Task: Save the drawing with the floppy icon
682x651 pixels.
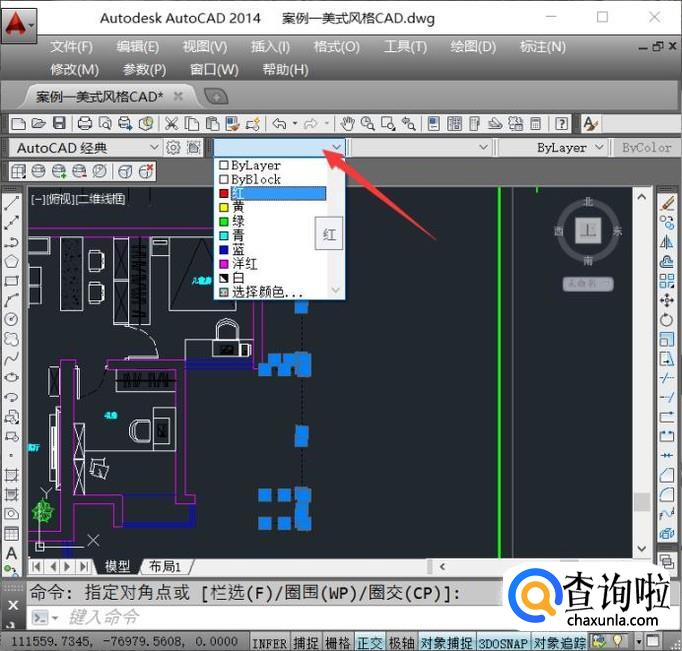Action: (x=59, y=124)
